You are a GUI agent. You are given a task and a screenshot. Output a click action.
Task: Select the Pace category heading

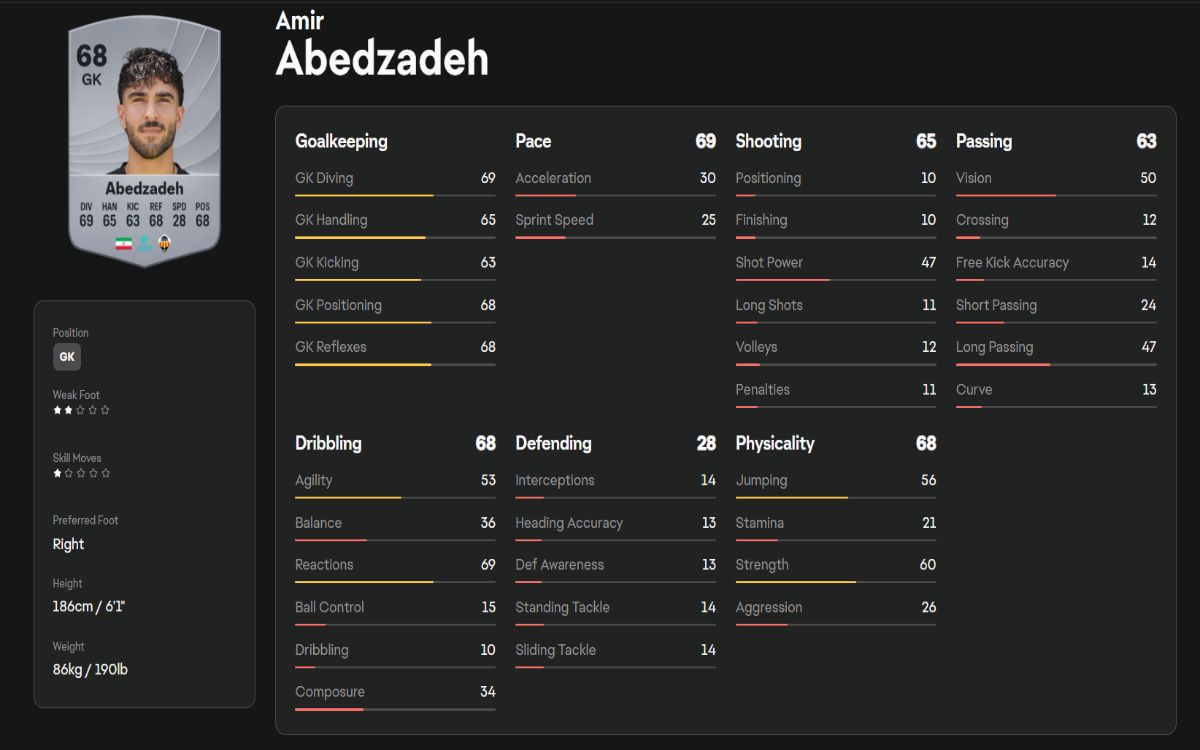click(533, 141)
